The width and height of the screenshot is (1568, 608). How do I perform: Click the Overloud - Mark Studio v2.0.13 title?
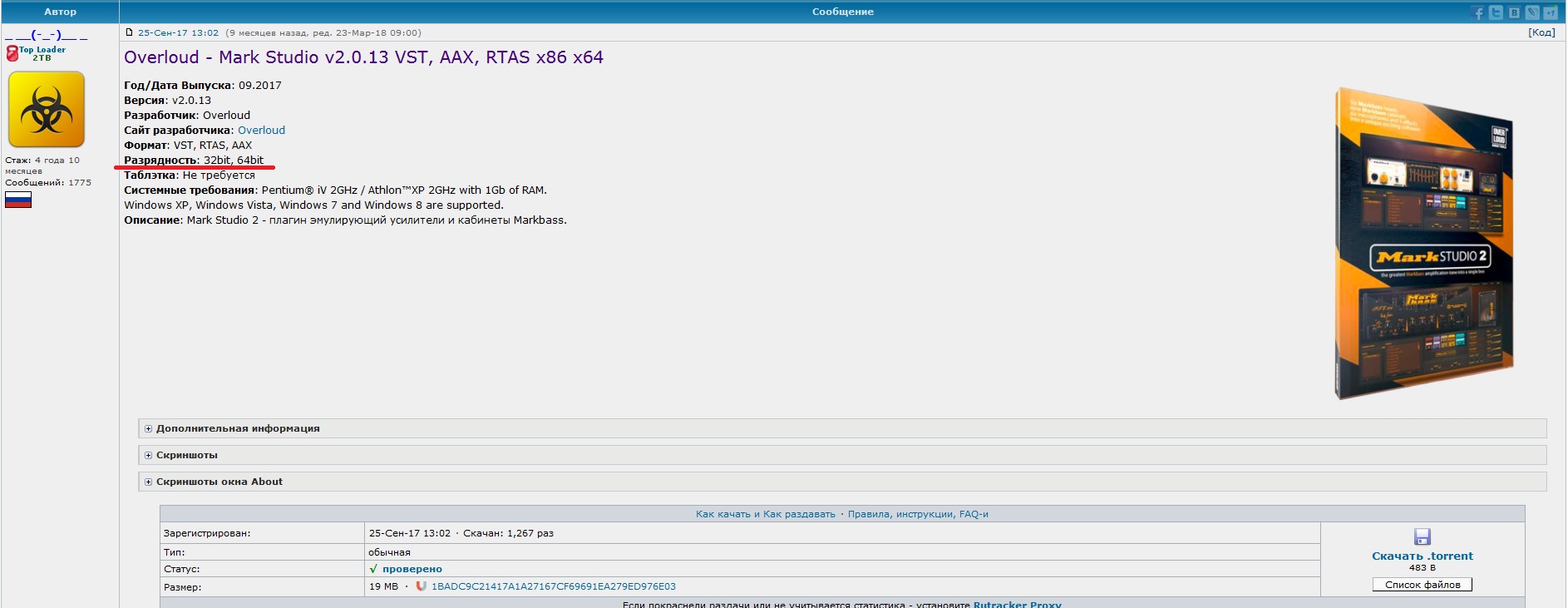(x=363, y=57)
